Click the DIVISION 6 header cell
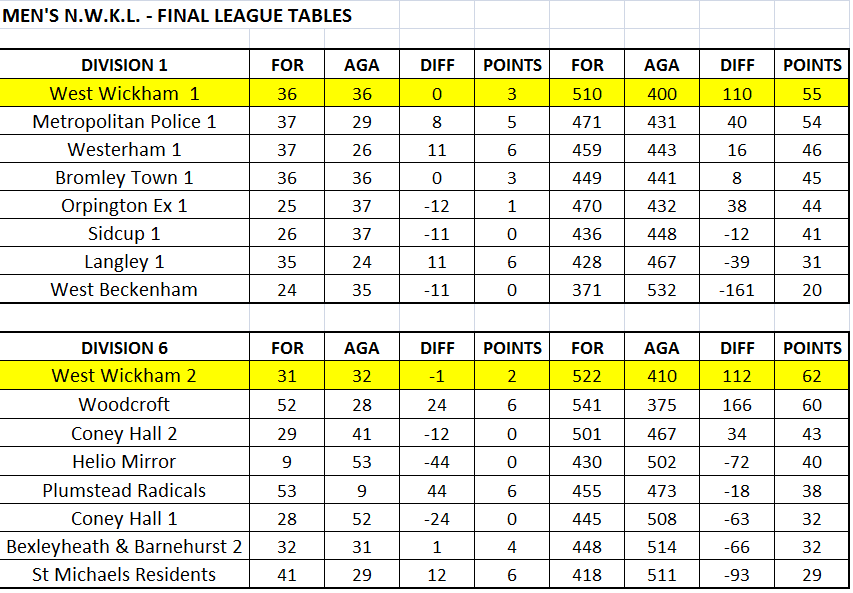The width and height of the screenshot is (853, 593). (125, 348)
